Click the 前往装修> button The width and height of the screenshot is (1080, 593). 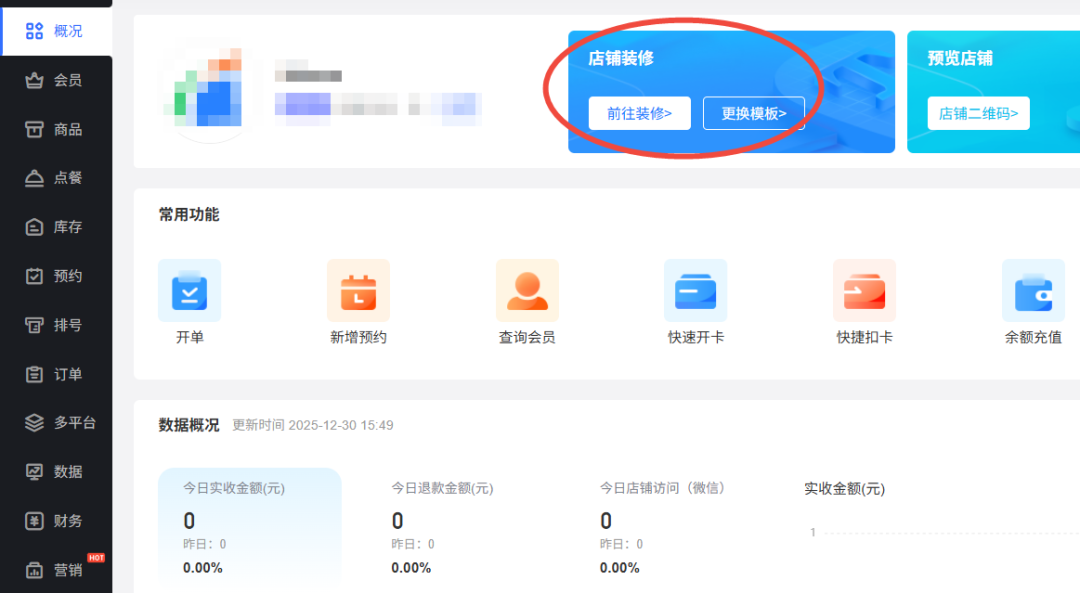[639, 113]
